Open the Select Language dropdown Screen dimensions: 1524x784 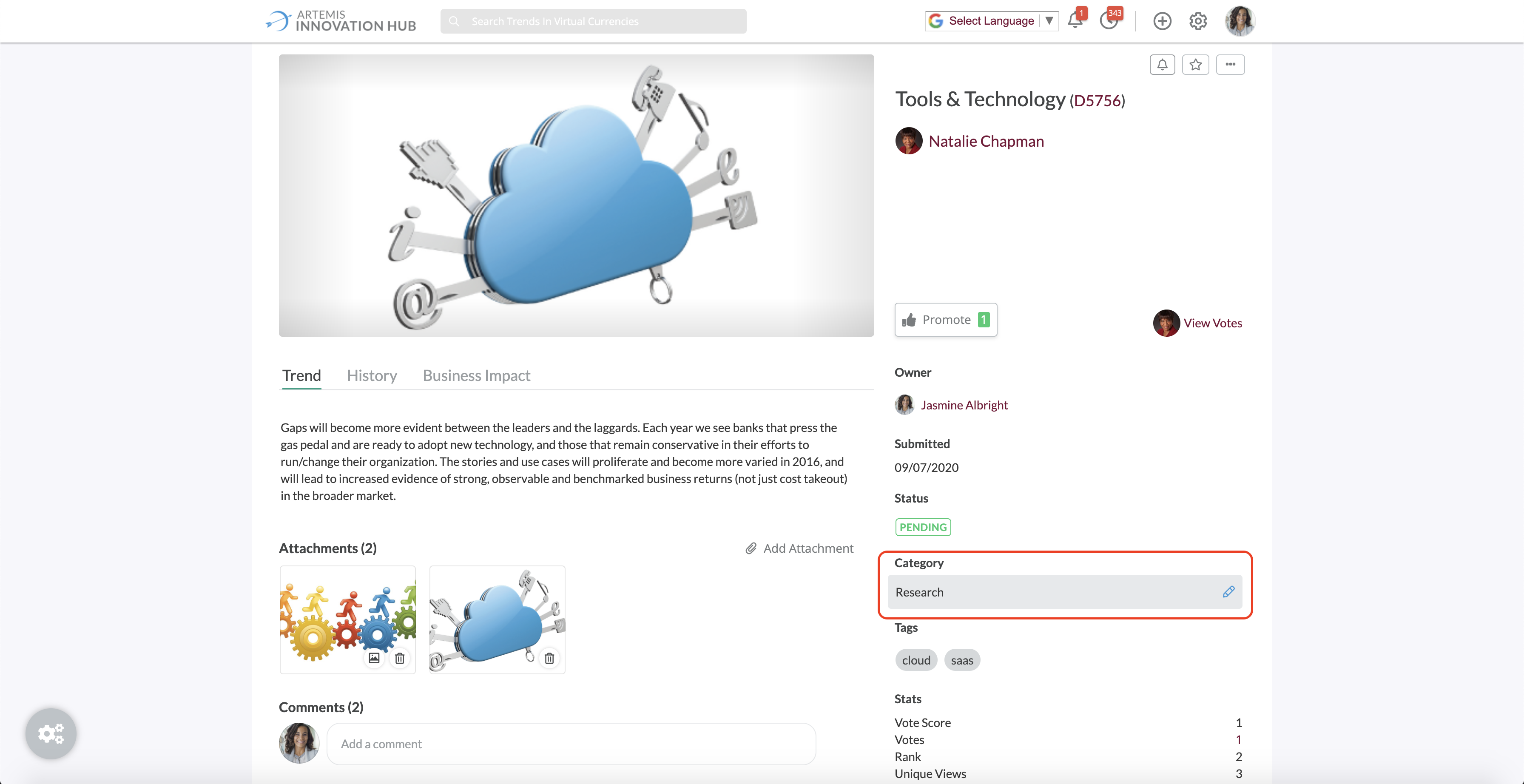coord(992,21)
